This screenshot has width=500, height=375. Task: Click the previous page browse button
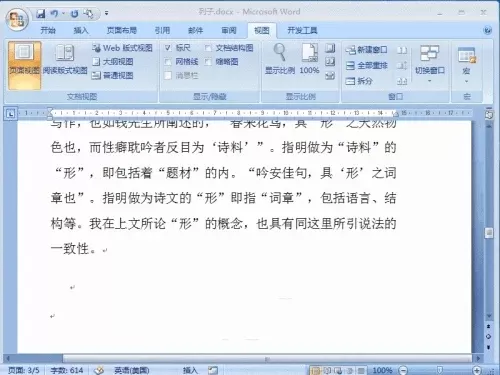tap(489, 326)
